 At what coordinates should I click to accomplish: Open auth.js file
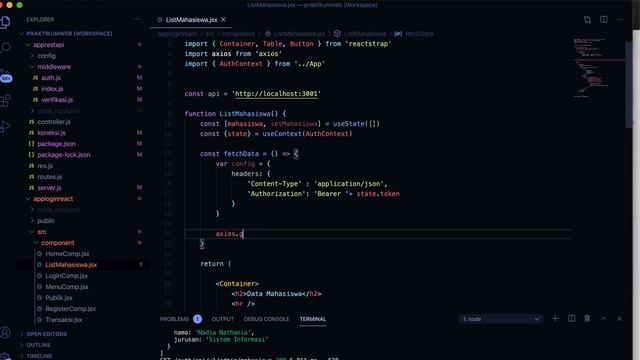coord(51,78)
